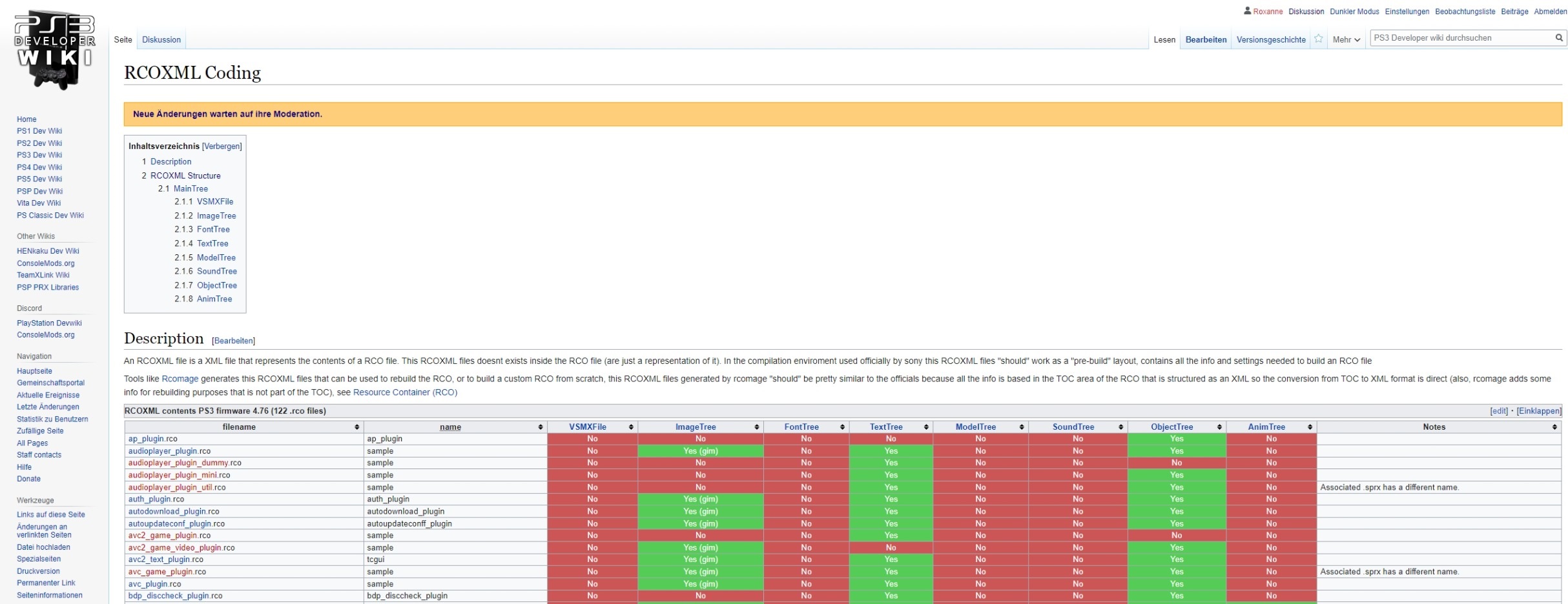This screenshot has height=604, width=1568.
Task: Jump to MainTree subsection
Action: 191,188
